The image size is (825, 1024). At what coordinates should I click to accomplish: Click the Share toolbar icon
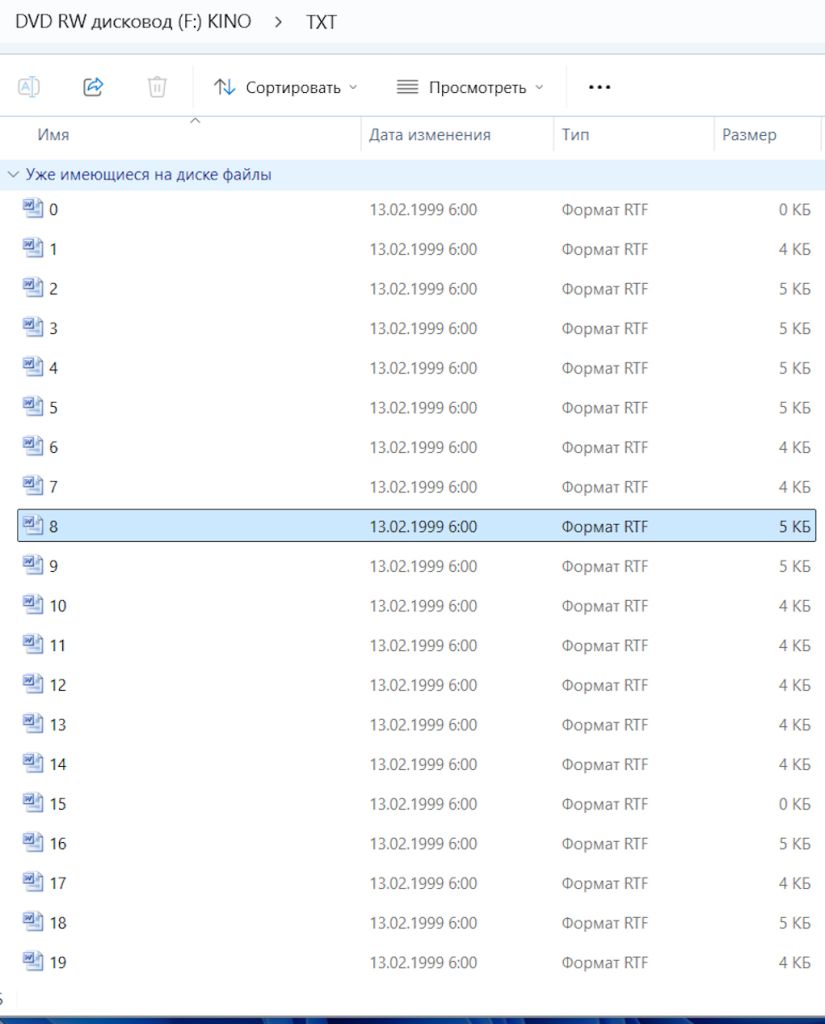coord(93,87)
